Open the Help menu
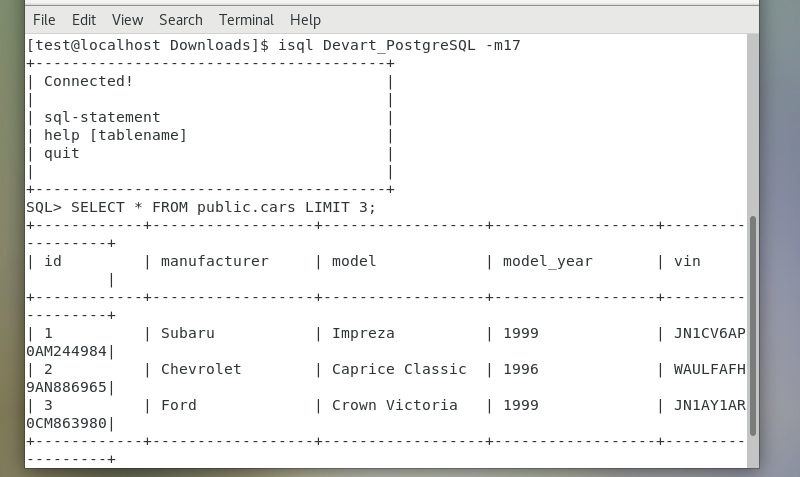The height and width of the screenshot is (477, 800). click(x=305, y=20)
